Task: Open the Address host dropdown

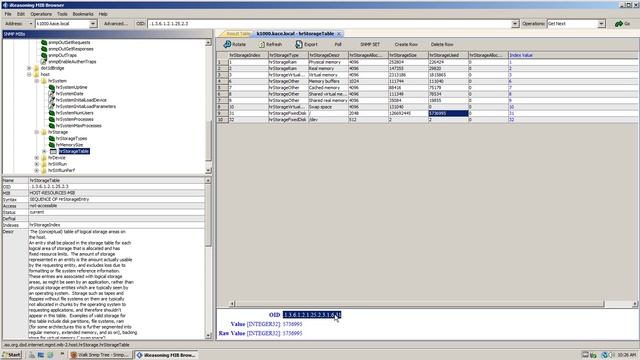Action: 93,24
